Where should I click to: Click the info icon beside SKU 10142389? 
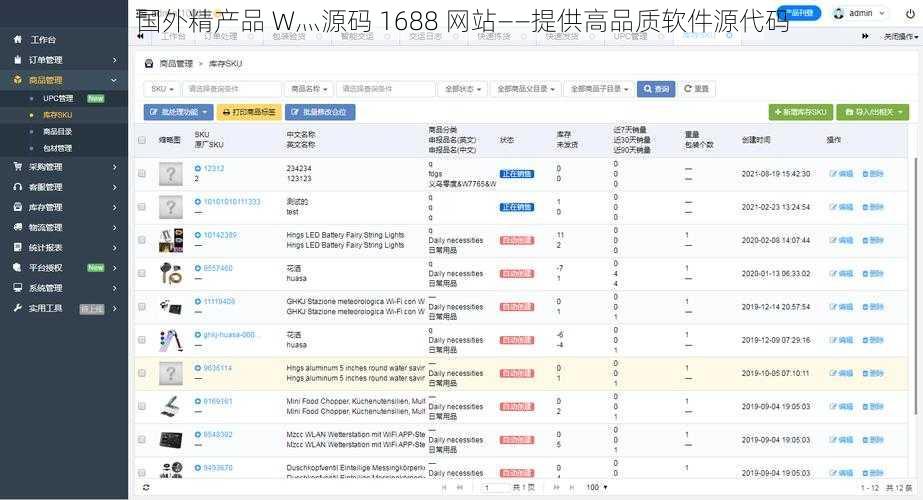[x=198, y=235]
